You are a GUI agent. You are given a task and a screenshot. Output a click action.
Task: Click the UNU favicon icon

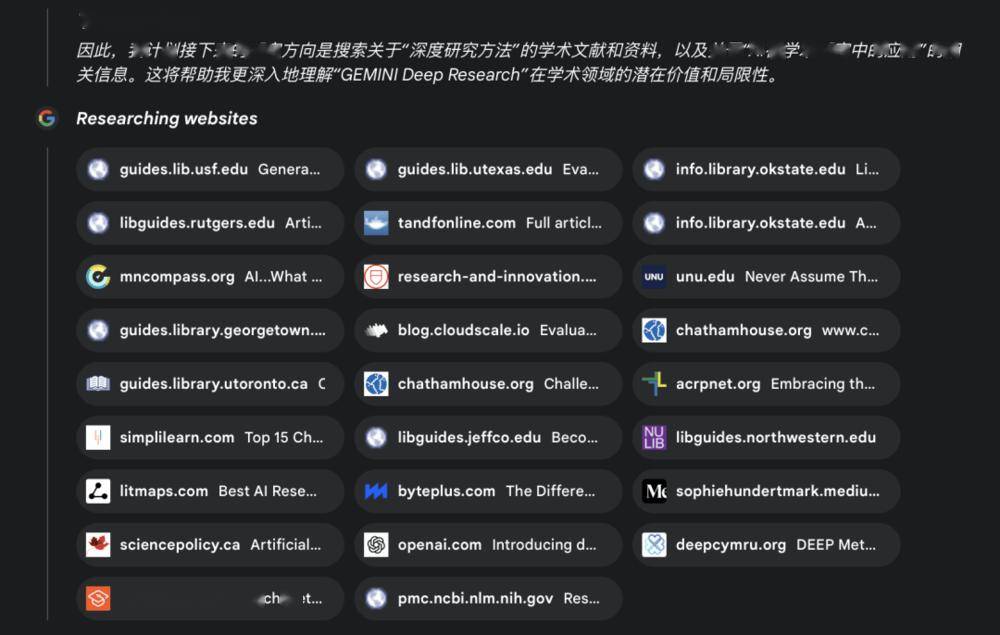coord(654,277)
